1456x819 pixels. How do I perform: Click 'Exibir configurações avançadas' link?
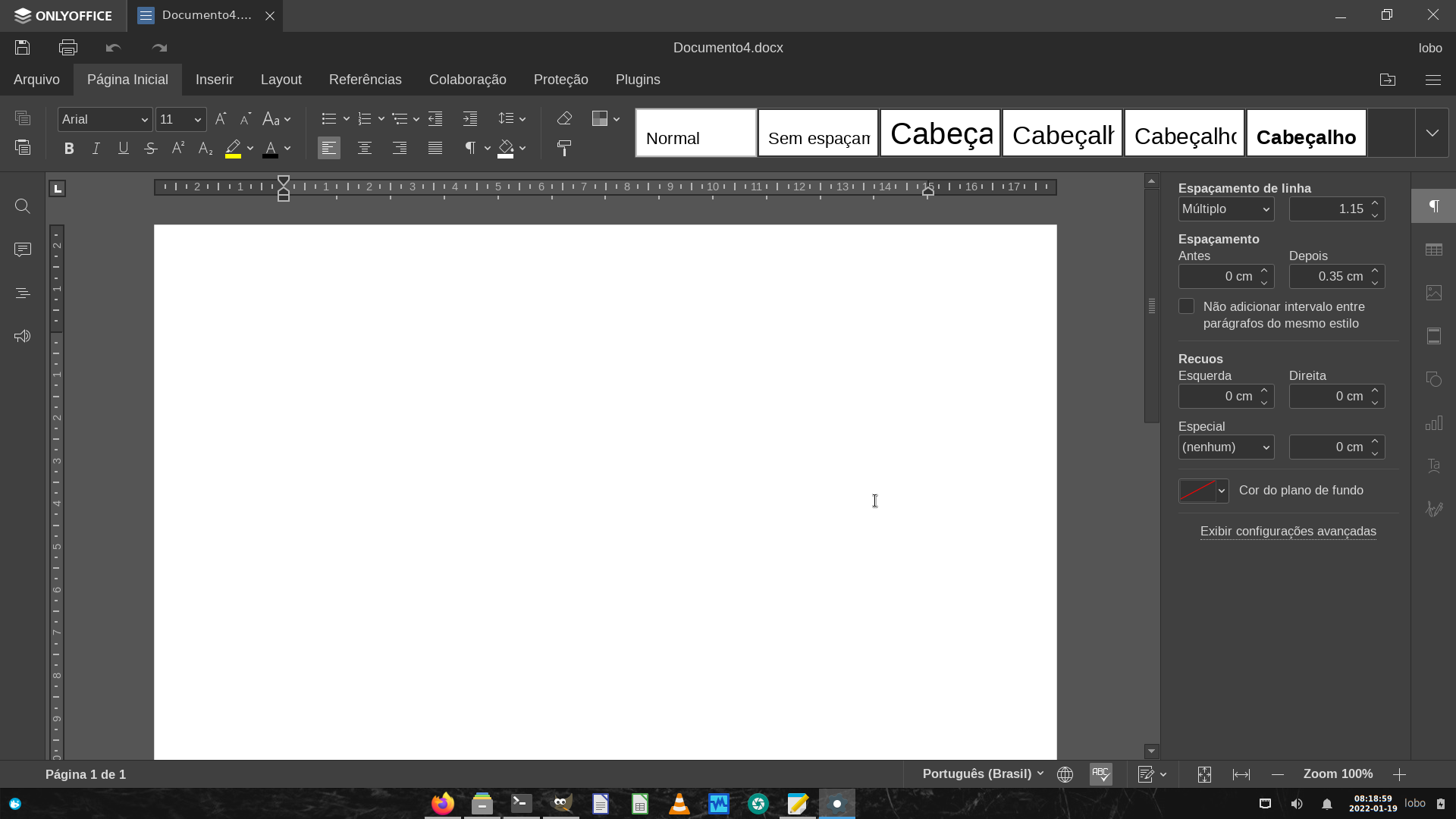tap(1288, 532)
